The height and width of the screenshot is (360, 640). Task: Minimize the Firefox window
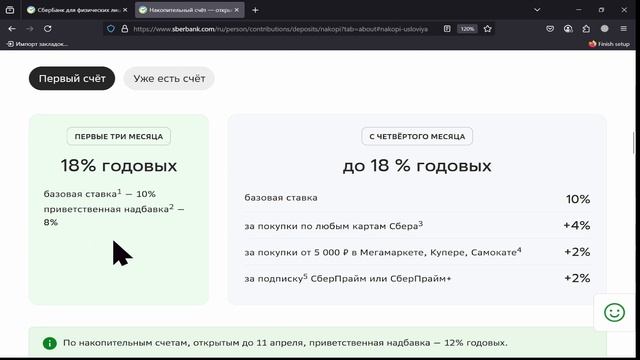pos(579,10)
